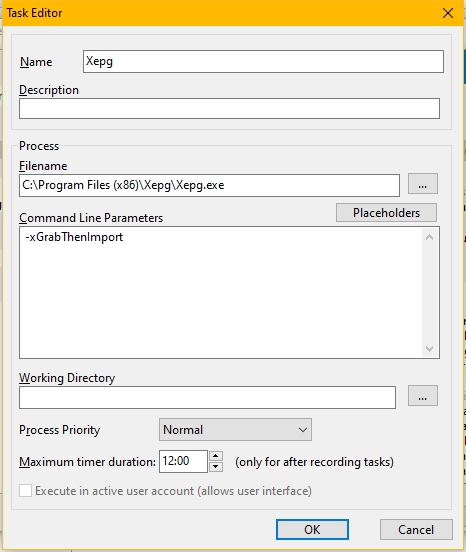This screenshot has width=466, height=552.
Task: Click inside the Command Line Parameters box
Action: [x=222, y=293]
